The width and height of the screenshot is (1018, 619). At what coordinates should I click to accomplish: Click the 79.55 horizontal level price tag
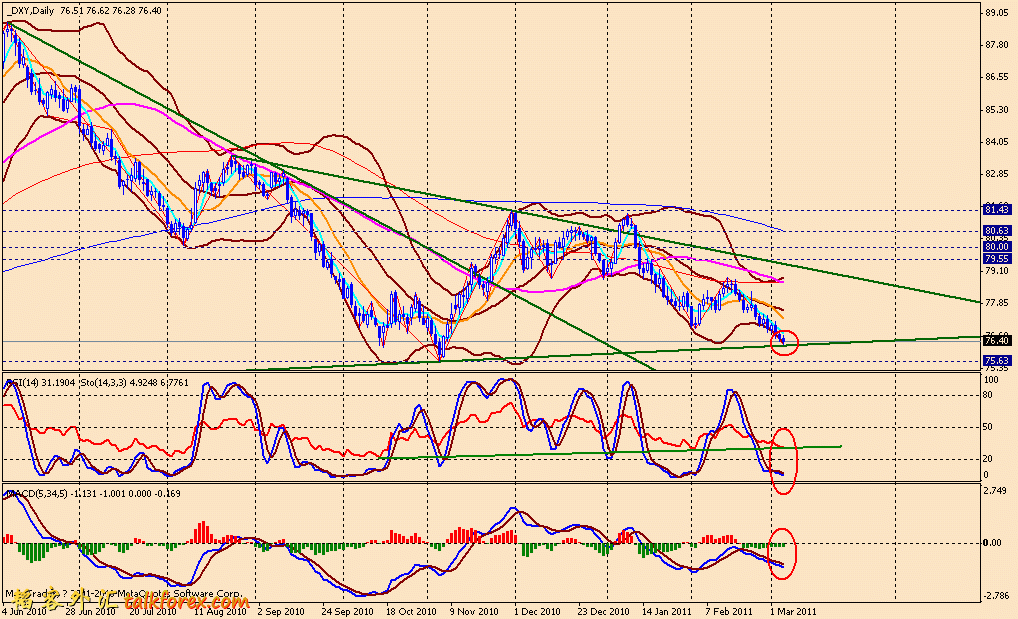coord(997,259)
